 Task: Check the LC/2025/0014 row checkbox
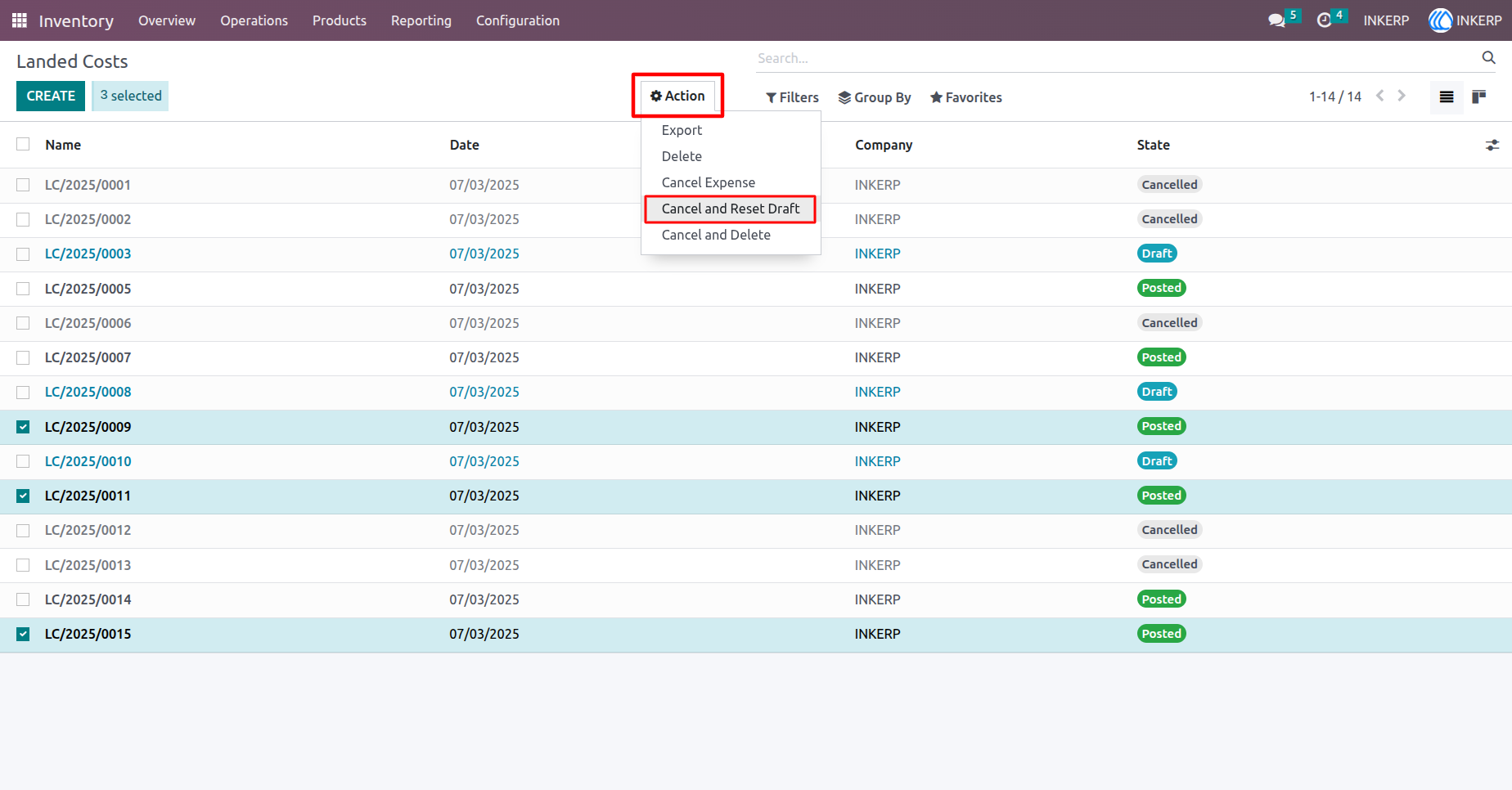(x=23, y=599)
